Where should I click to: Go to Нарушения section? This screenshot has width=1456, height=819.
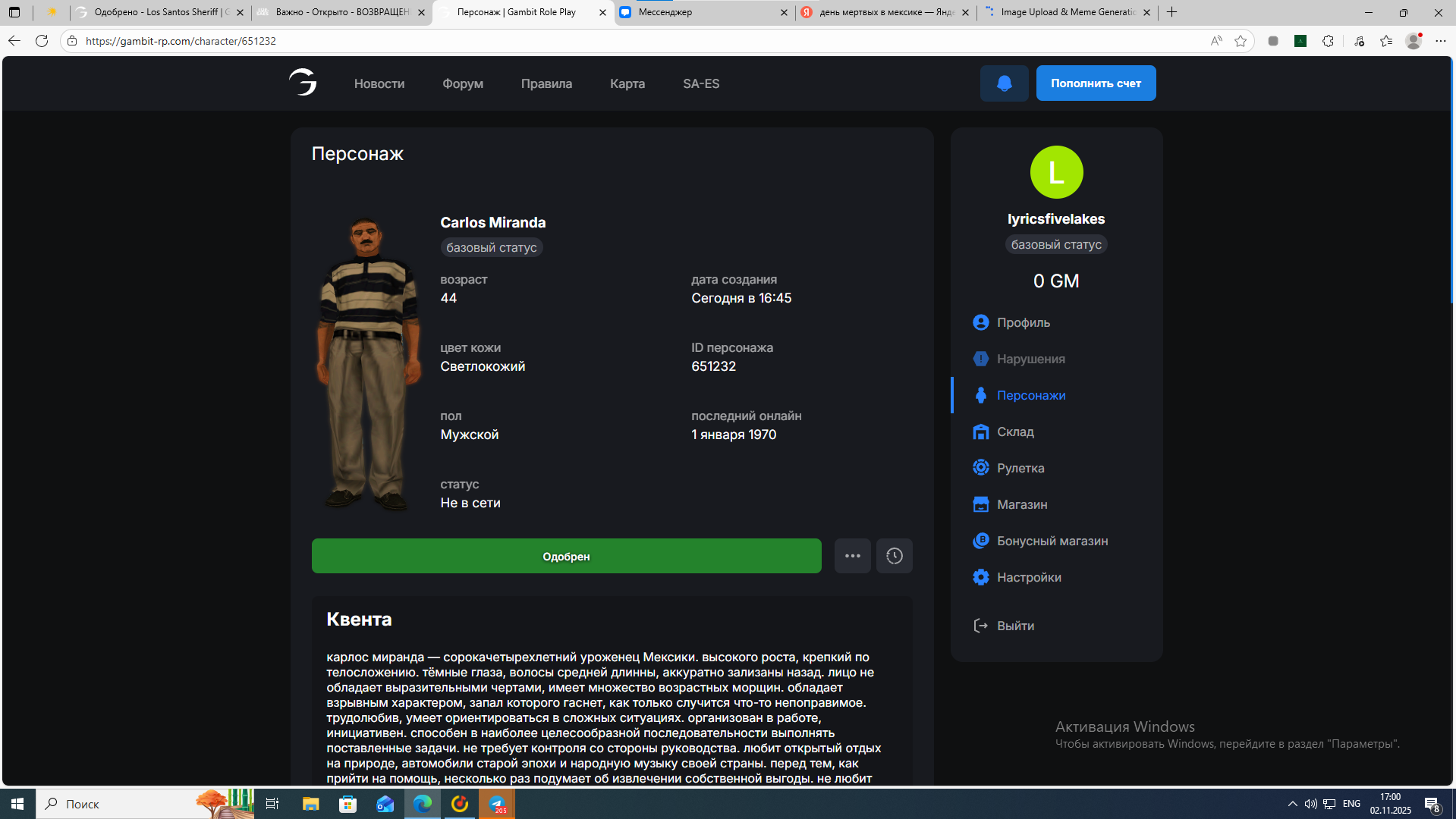tap(1030, 359)
